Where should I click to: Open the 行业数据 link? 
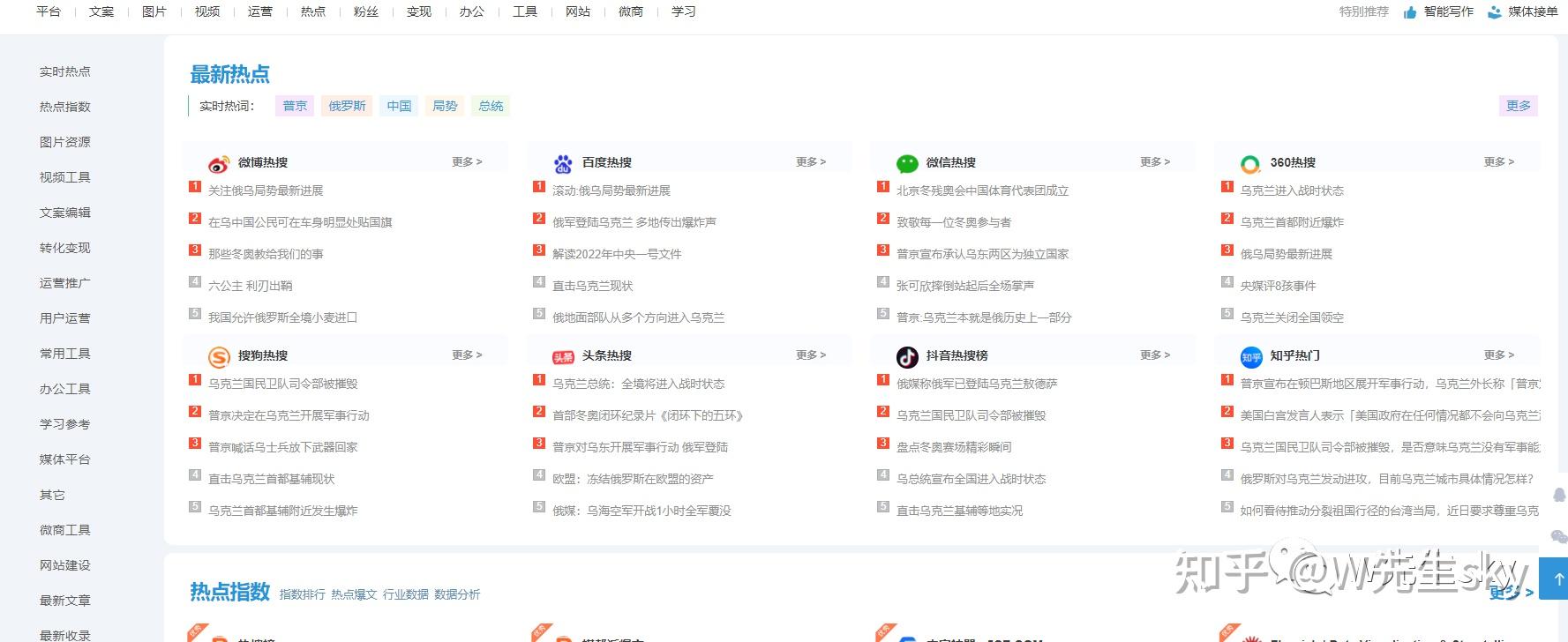[x=406, y=594]
